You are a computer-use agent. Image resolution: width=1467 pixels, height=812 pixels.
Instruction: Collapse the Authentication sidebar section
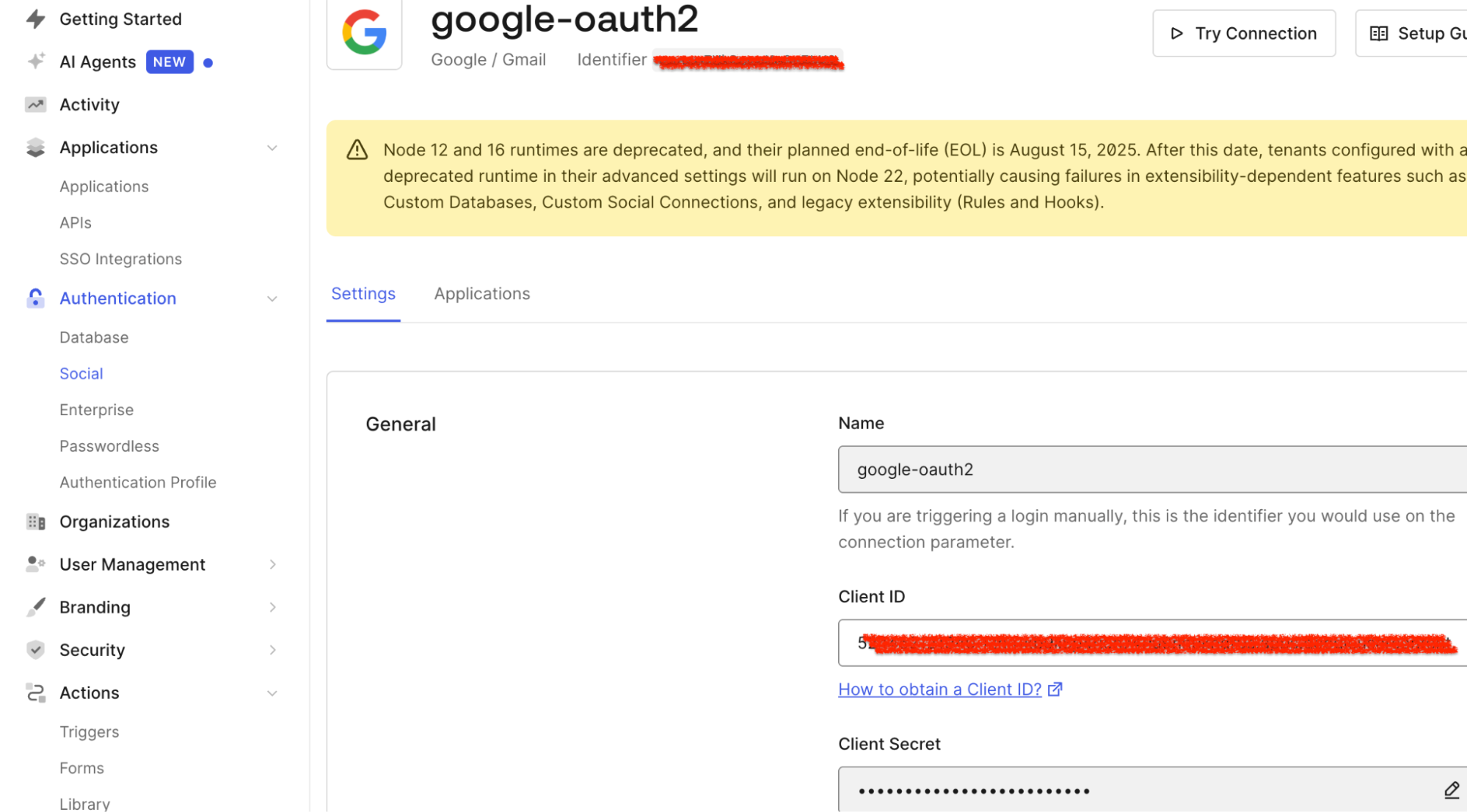tap(272, 298)
